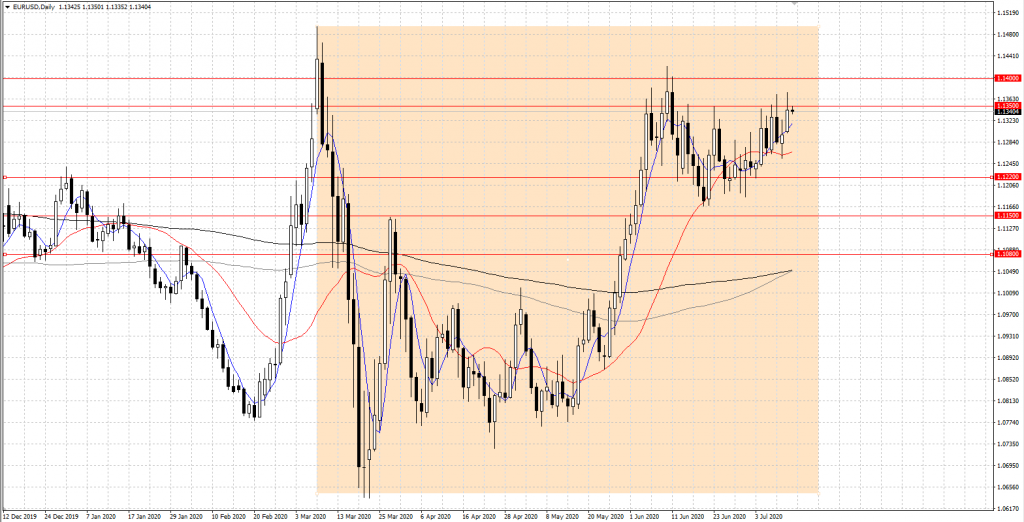This screenshot has width=1024, height=522.
Task: Click the 12 Dec 2019 date label
Action: click(x=22, y=516)
